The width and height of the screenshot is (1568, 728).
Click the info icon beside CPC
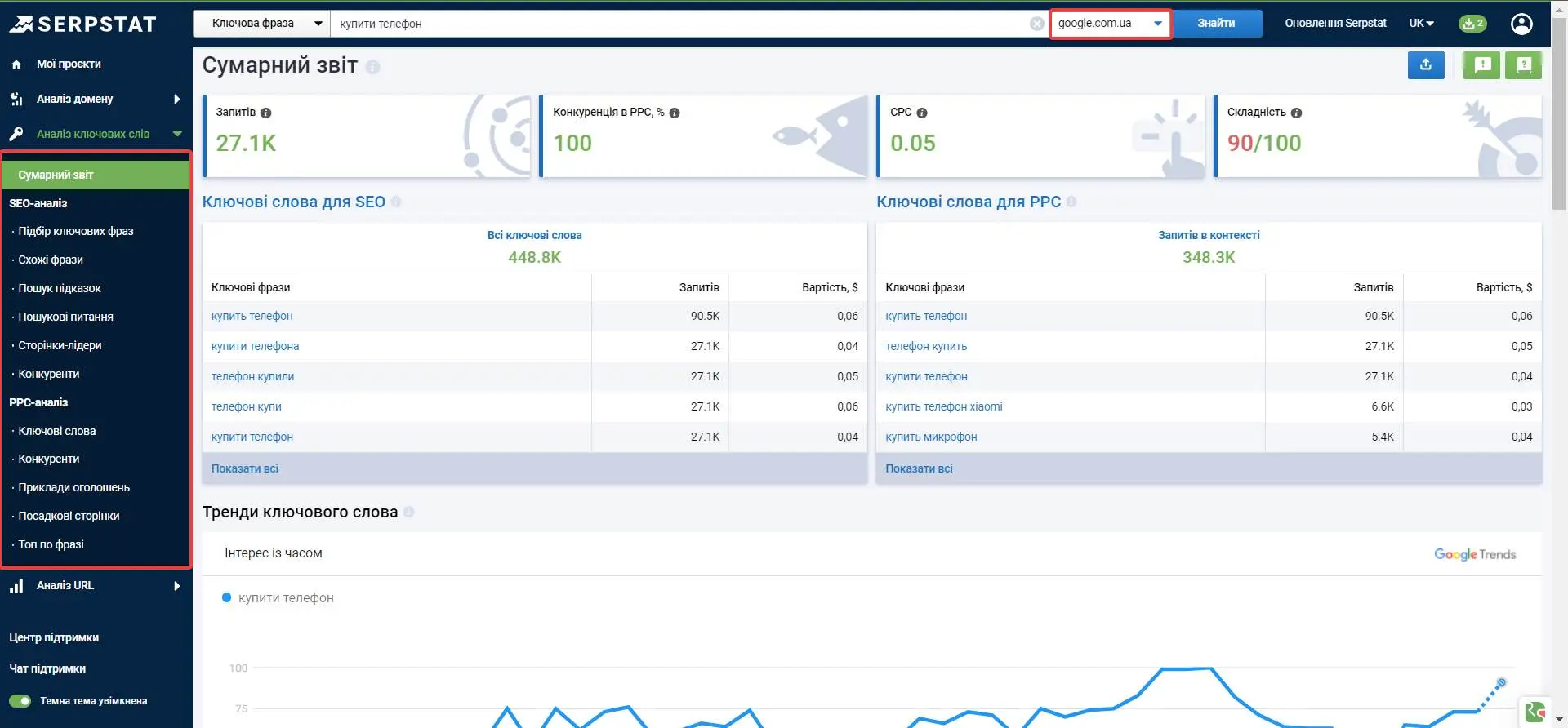tap(921, 113)
